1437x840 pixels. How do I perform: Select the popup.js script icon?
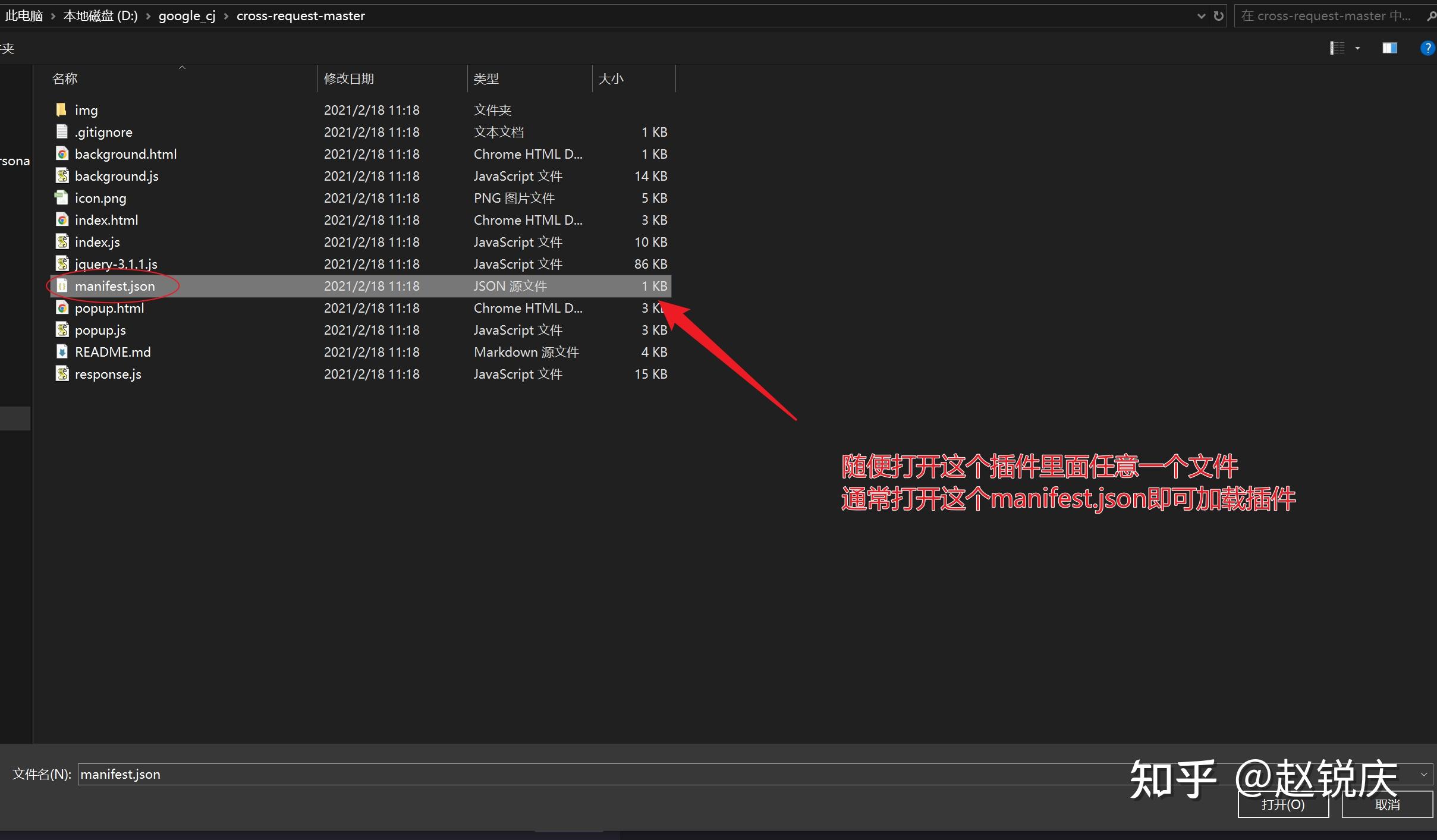[62, 329]
